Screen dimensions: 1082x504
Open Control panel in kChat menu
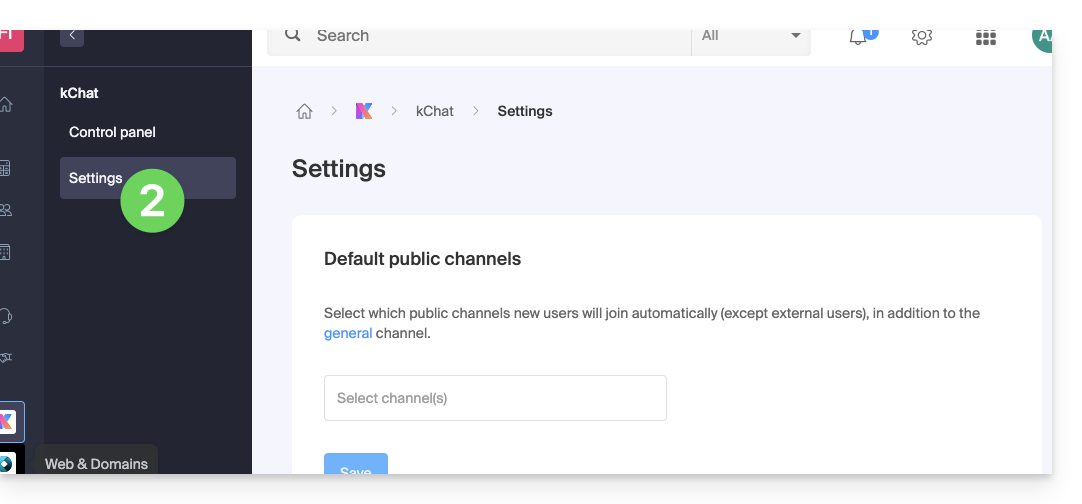click(x=112, y=132)
